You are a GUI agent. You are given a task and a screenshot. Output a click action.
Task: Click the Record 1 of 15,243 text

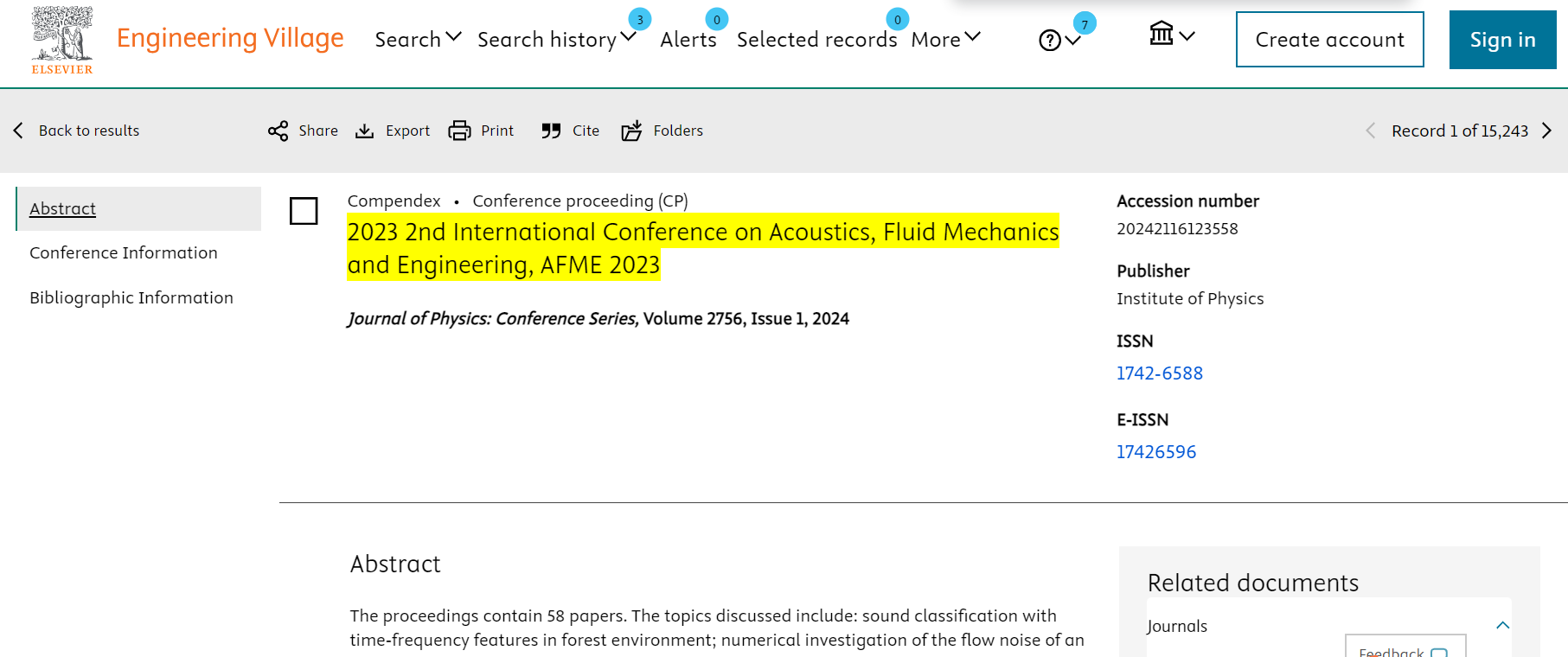coord(1460,131)
